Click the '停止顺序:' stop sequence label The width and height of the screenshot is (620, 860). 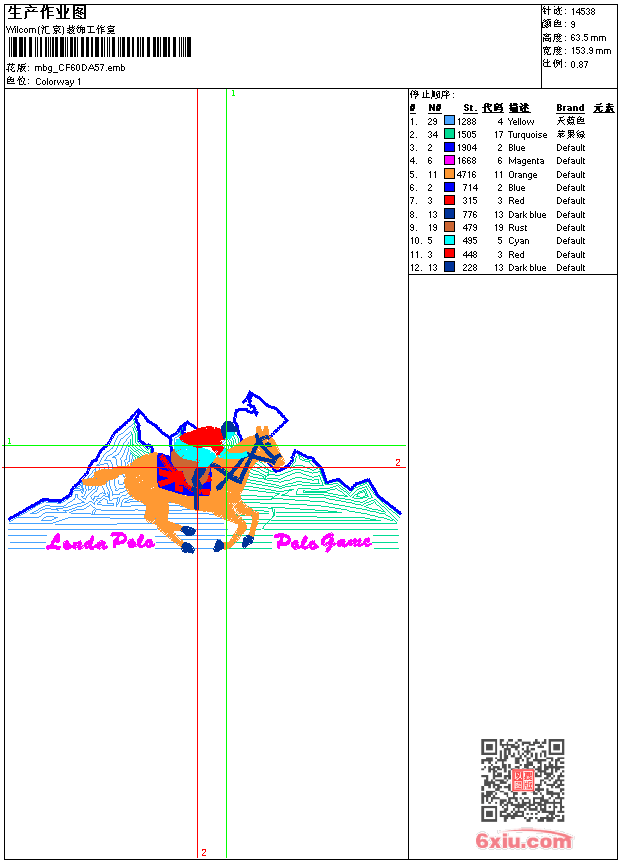pos(432,94)
